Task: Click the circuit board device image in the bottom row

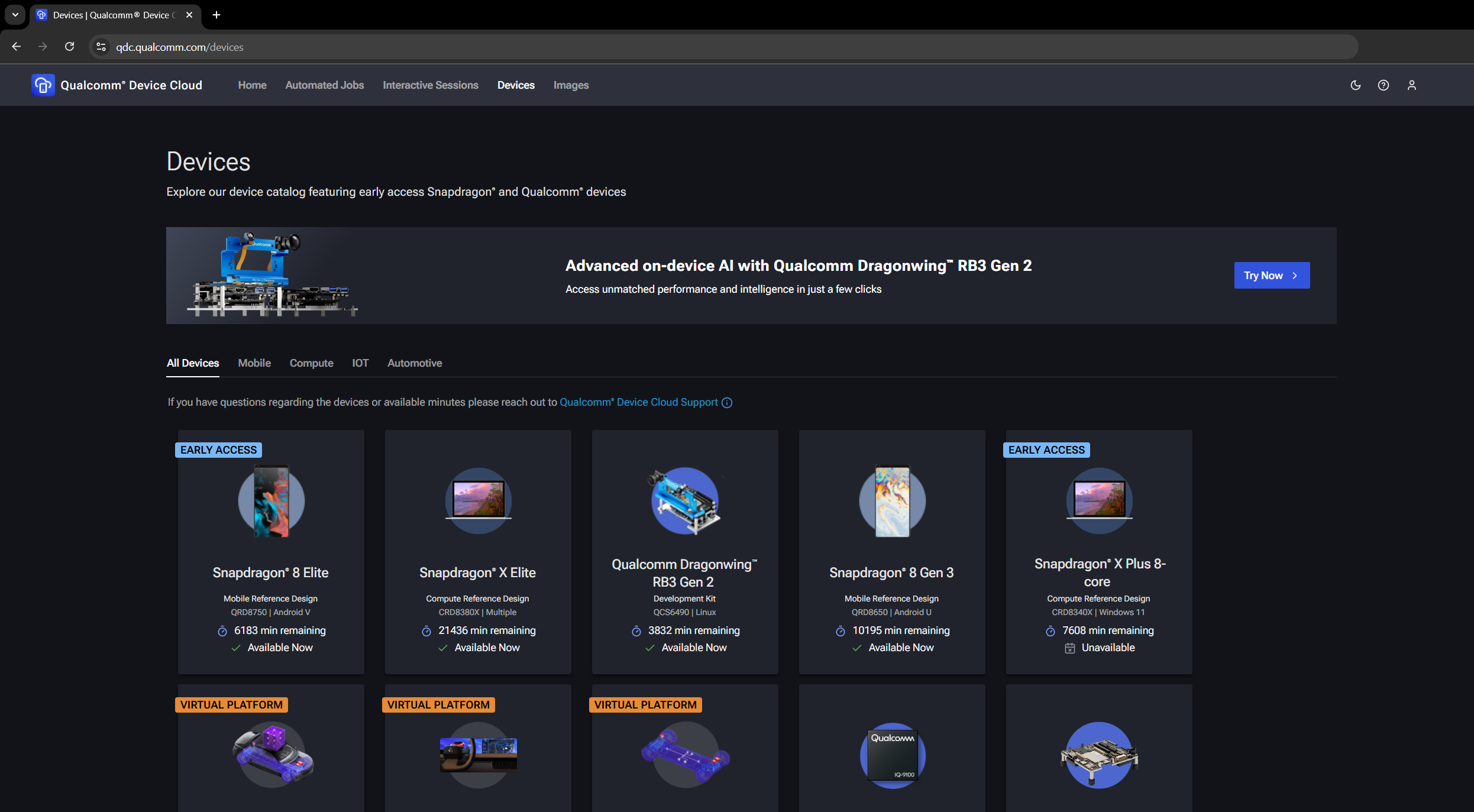Action: coord(1100,755)
